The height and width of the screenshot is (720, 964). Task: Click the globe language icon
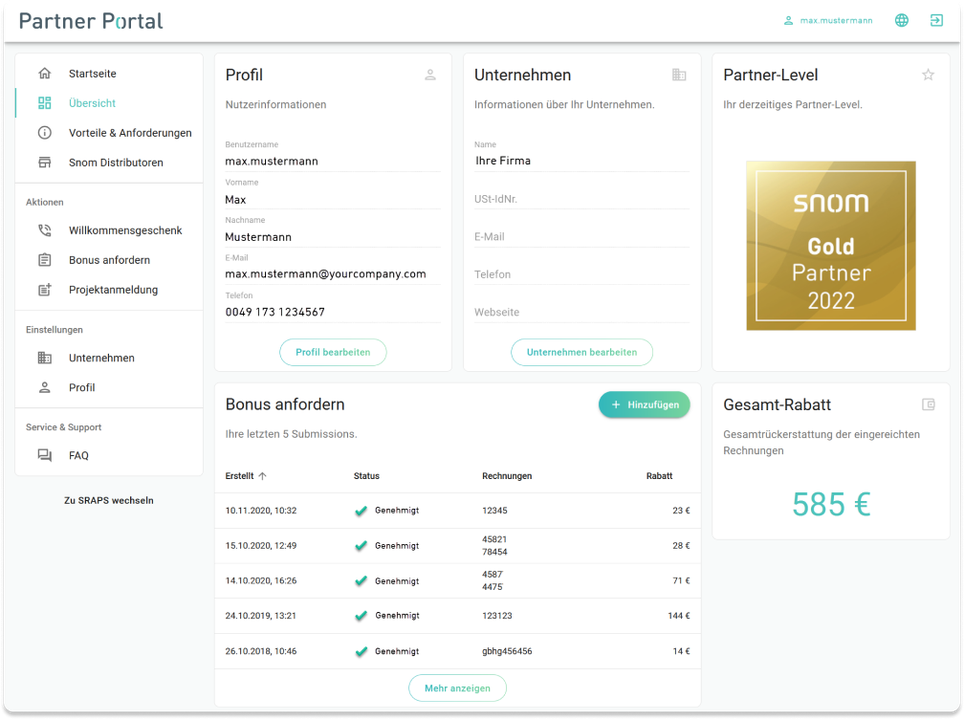pos(901,20)
